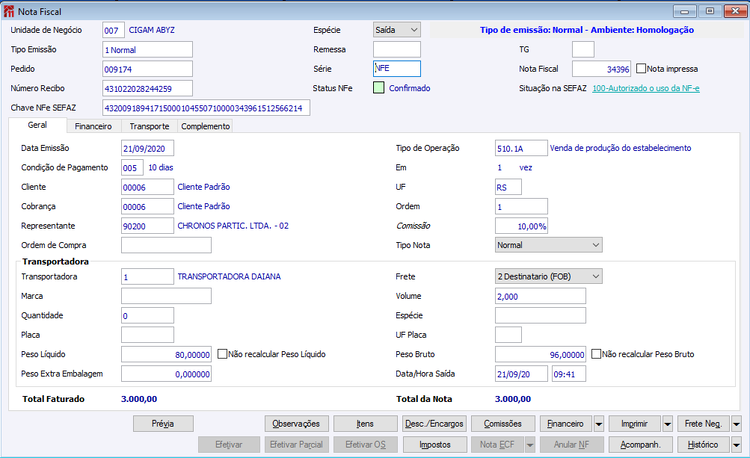This screenshot has width=750, height=458.
Task: Click the Pedido field 009174
Action: [147, 69]
